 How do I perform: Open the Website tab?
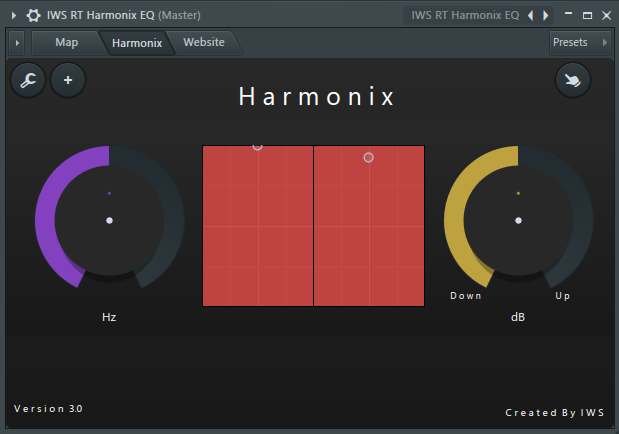204,42
